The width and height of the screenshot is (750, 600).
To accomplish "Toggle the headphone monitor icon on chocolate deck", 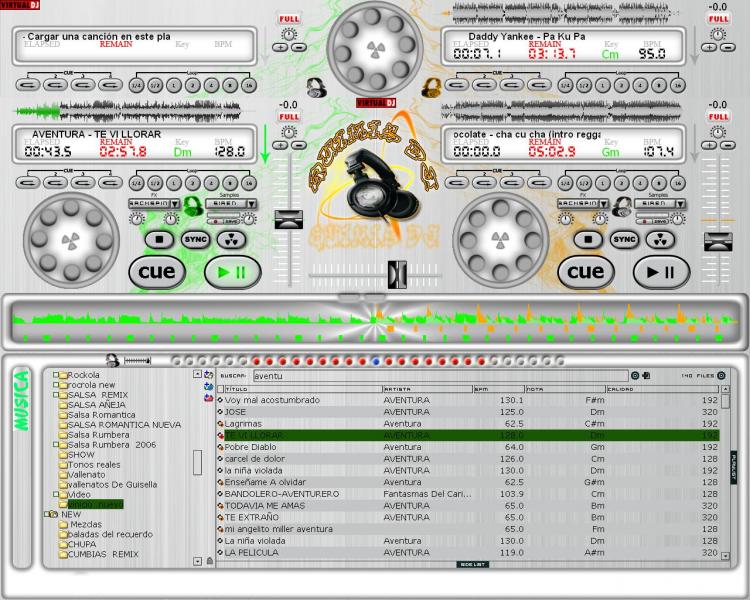I will (x=622, y=206).
